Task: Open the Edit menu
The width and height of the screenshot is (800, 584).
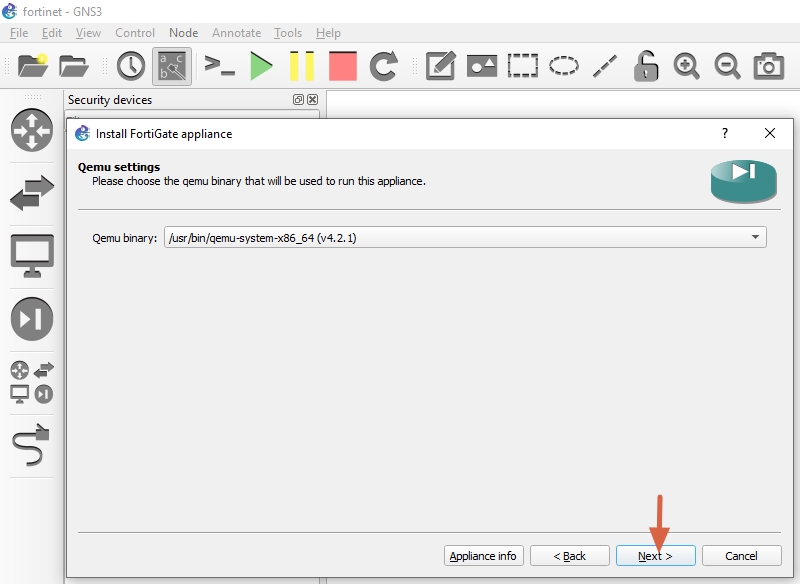Action: point(52,33)
